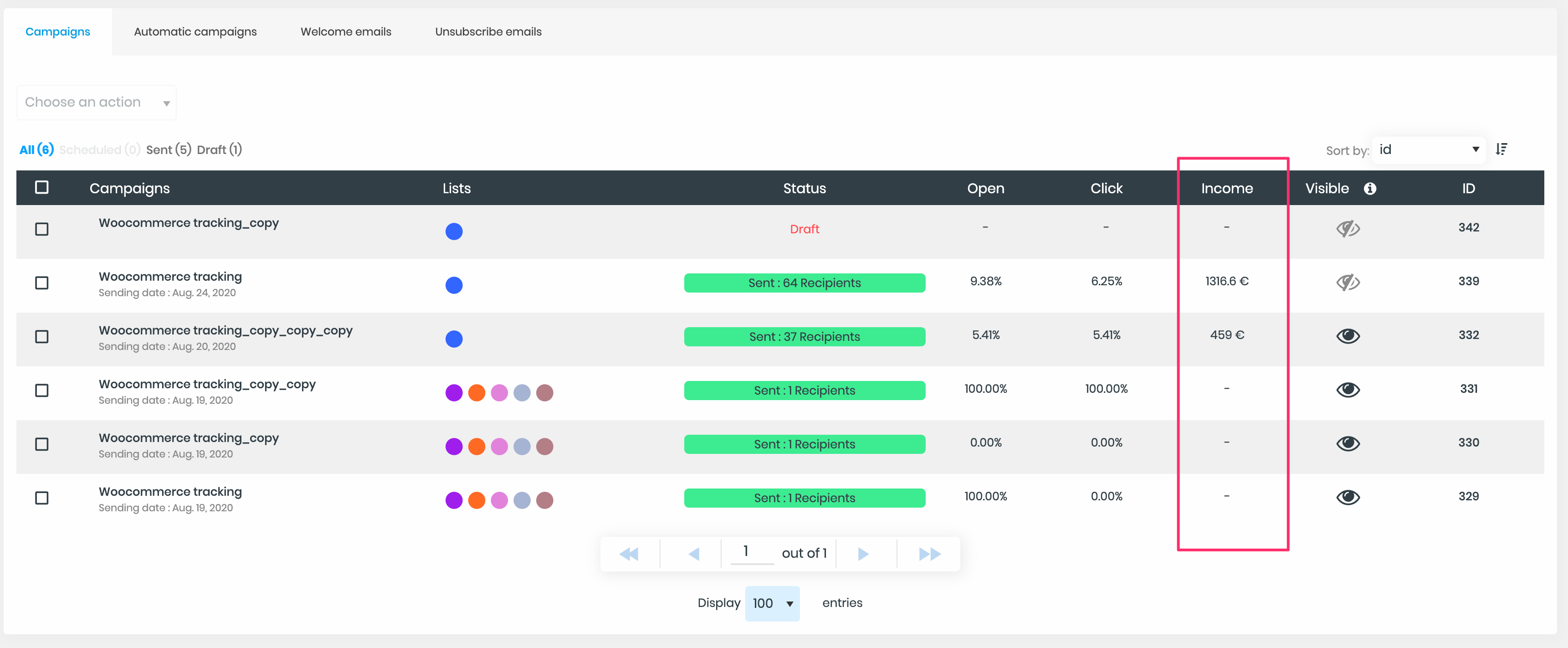Toggle visibility eye for campaign 329
Screen dimensions: 1568x648
point(1348,497)
